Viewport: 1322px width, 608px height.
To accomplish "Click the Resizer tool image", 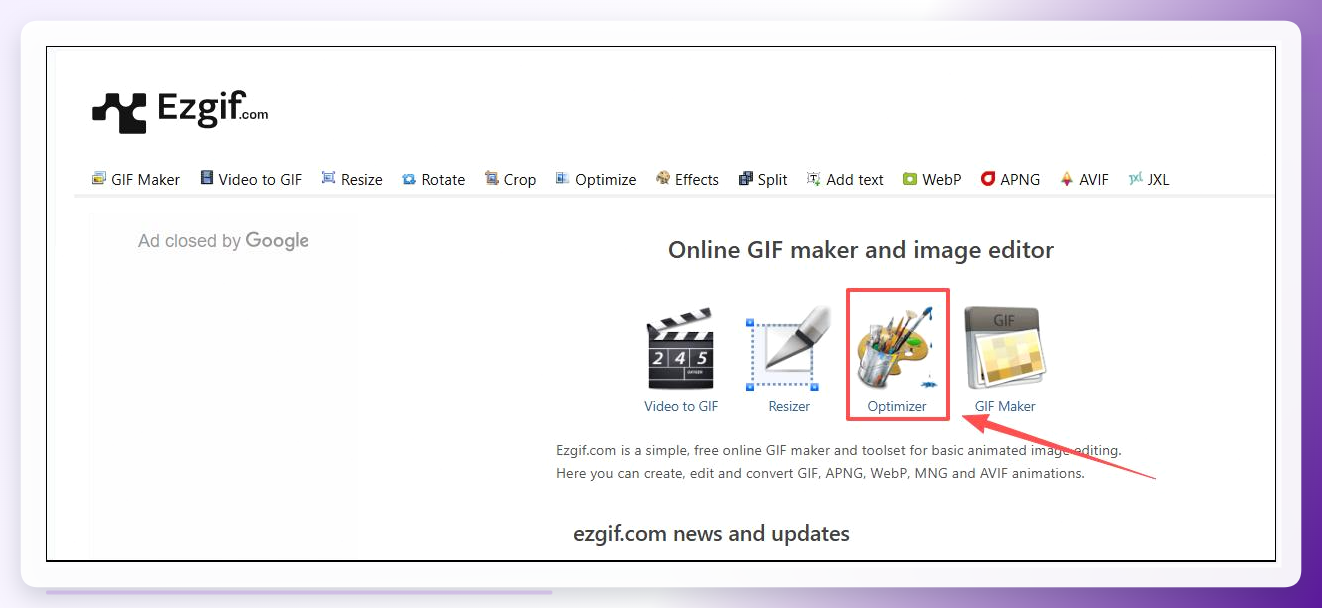I will pos(789,348).
